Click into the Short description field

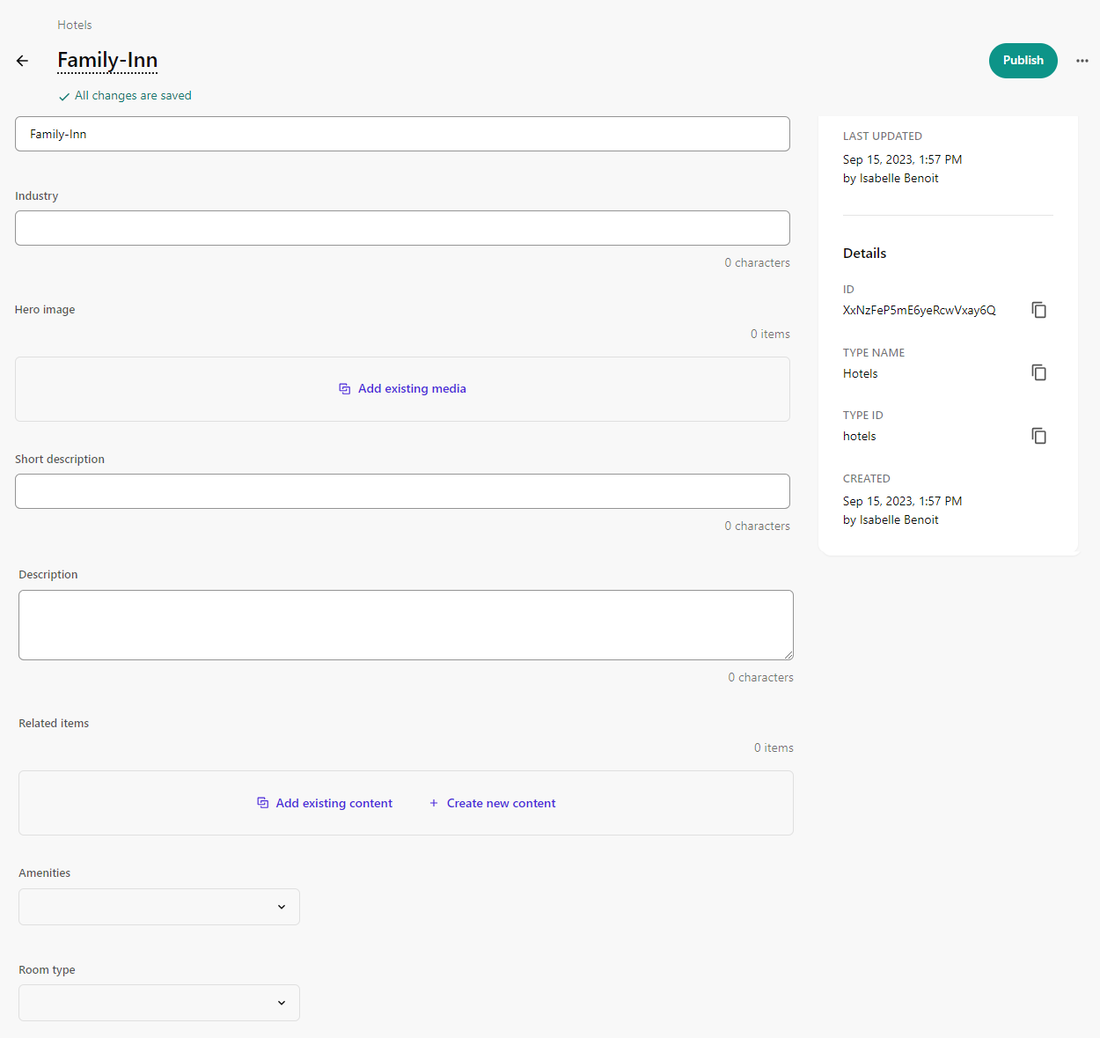coord(402,491)
